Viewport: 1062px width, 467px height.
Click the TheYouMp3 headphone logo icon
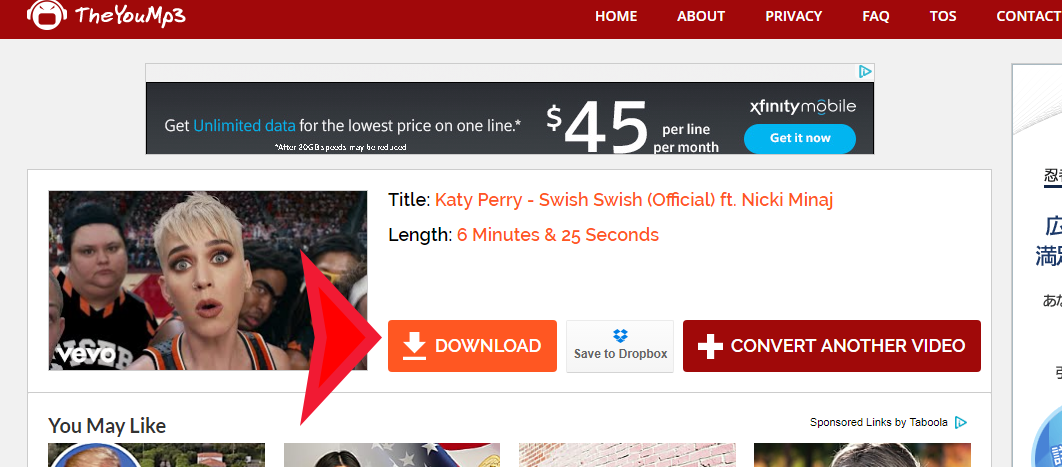point(47,14)
